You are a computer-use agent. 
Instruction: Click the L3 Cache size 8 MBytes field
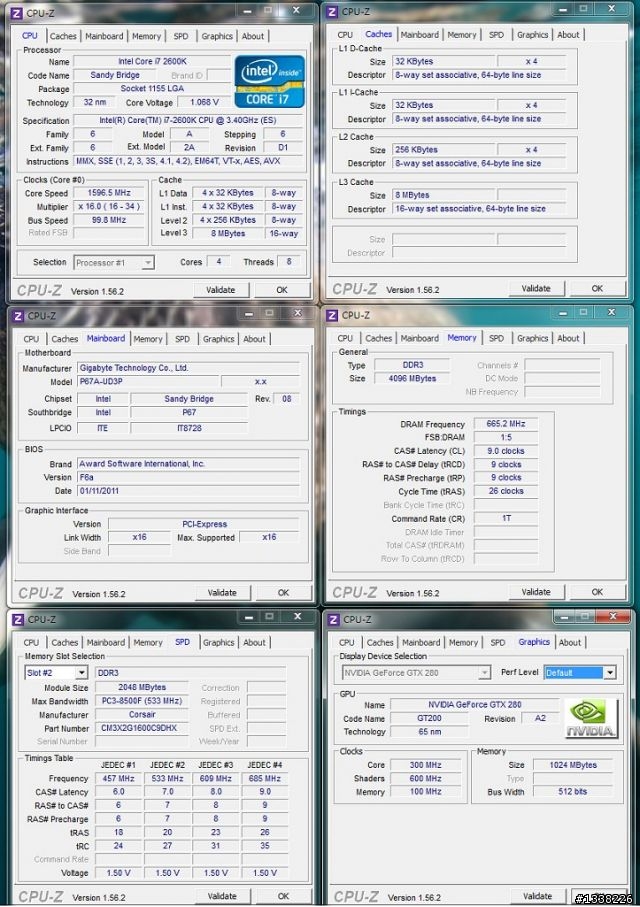(x=443, y=195)
